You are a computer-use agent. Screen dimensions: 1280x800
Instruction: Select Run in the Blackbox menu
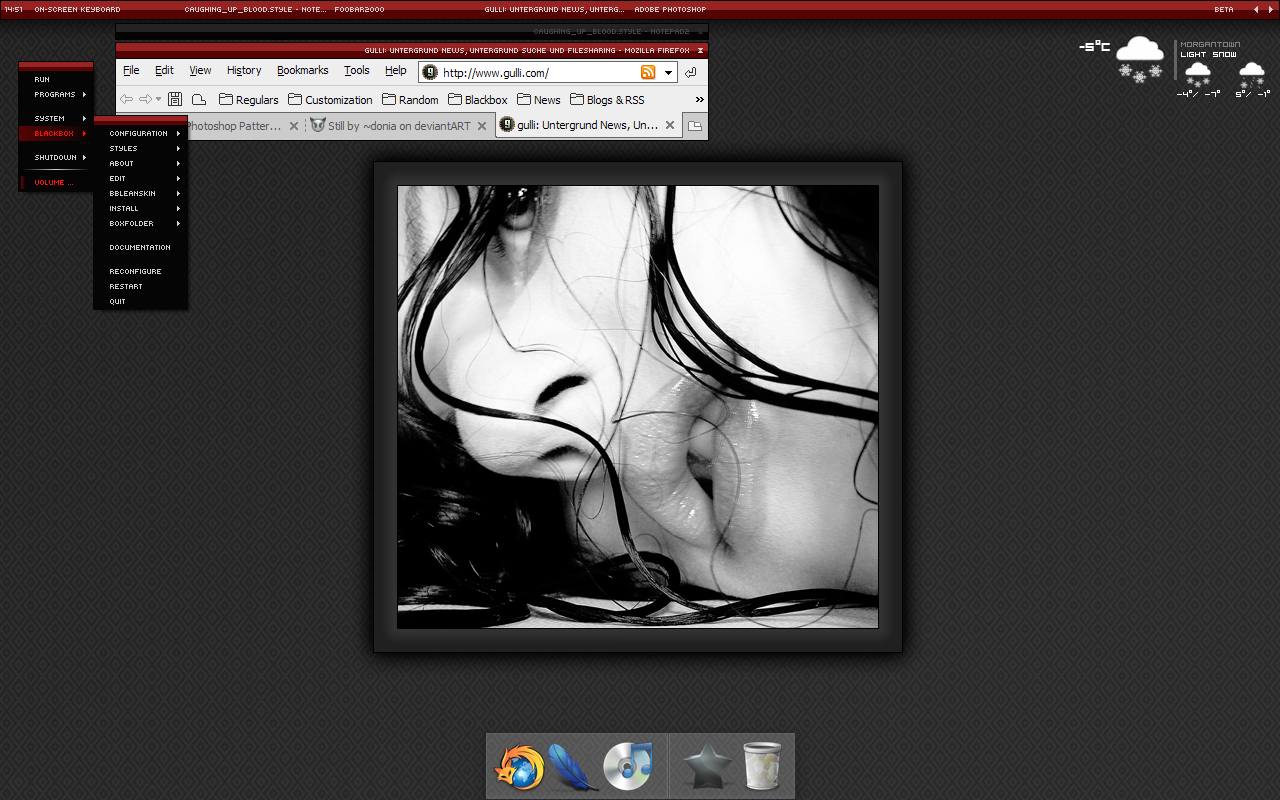coord(56,79)
